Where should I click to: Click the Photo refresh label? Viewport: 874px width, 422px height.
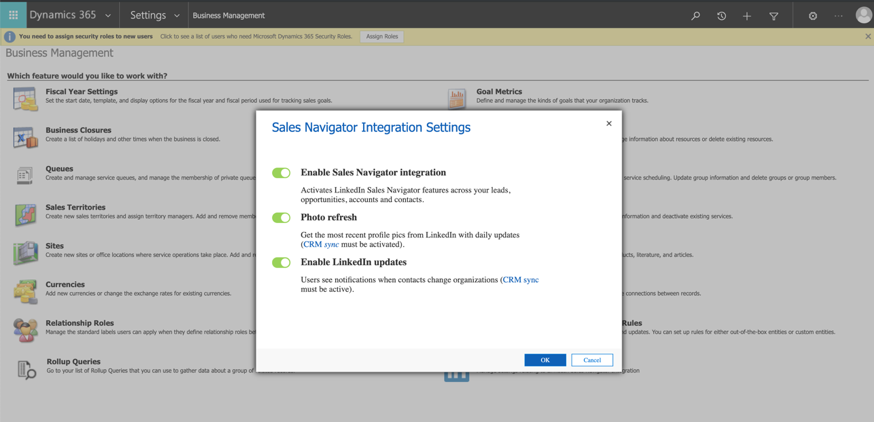(329, 217)
